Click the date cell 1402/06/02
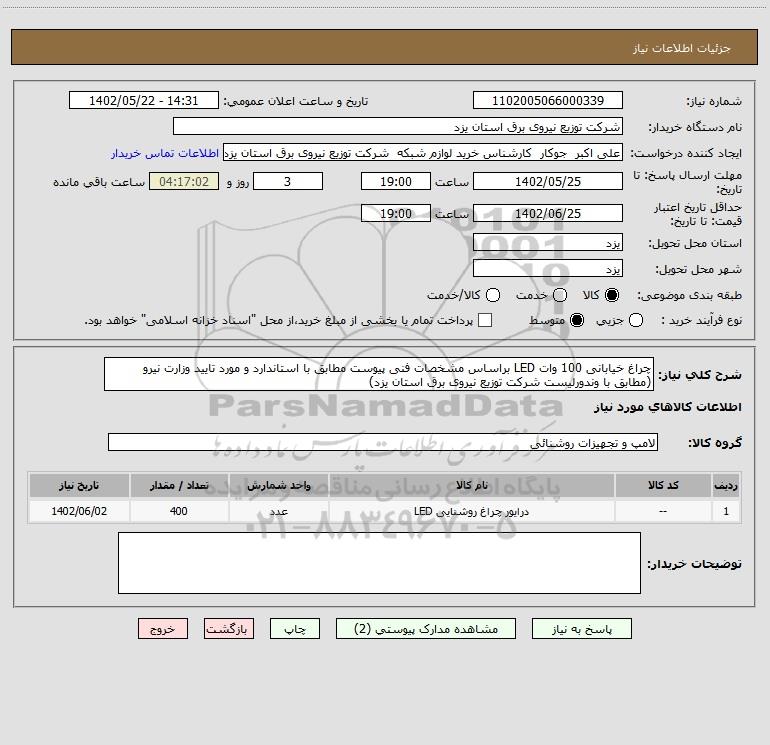This screenshot has height=745, width=770. click(79, 511)
